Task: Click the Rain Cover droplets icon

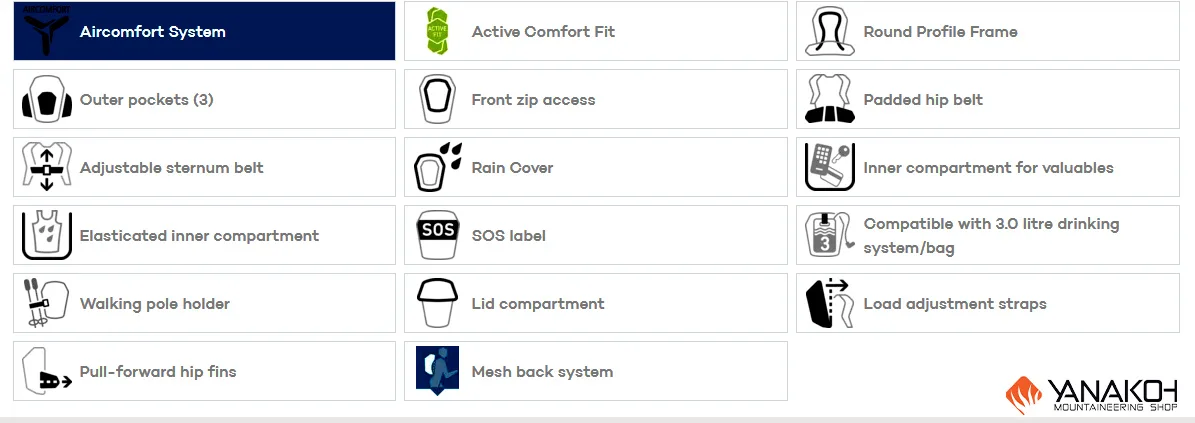Action: coord(437,167)
